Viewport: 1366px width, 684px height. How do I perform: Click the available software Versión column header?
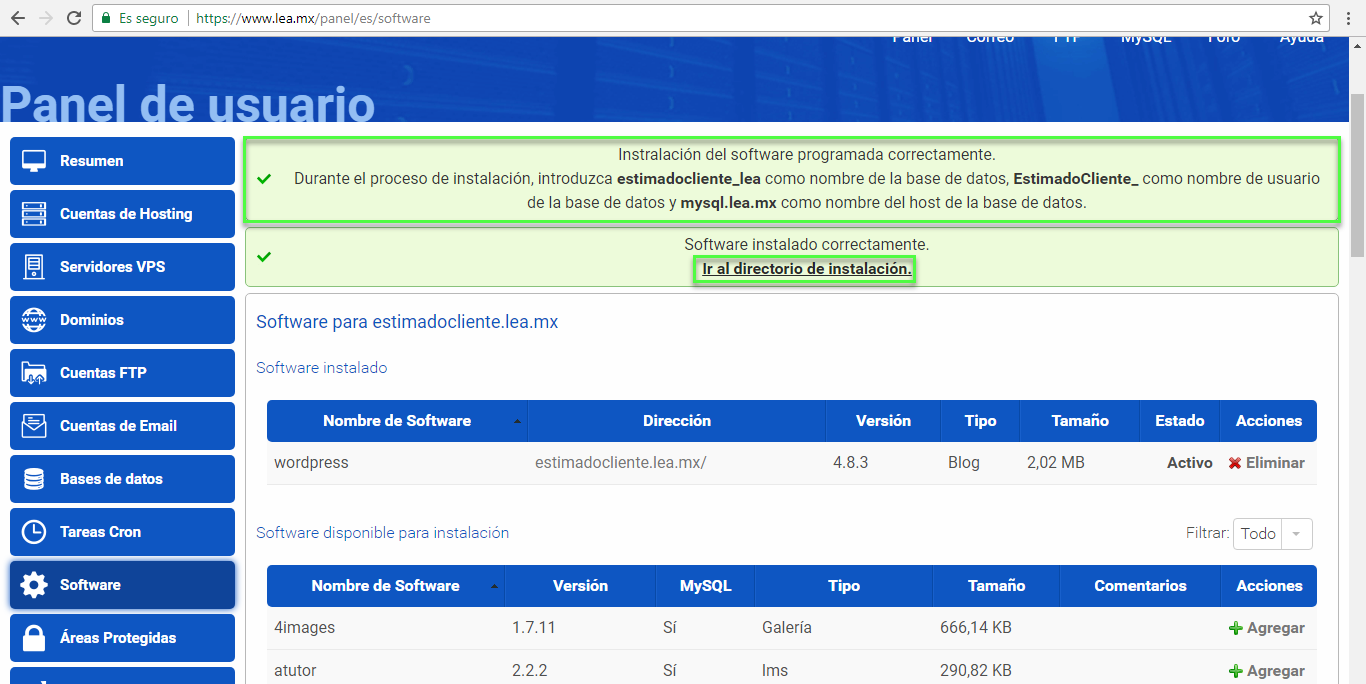pyautogui.click(x=580, y=586)
